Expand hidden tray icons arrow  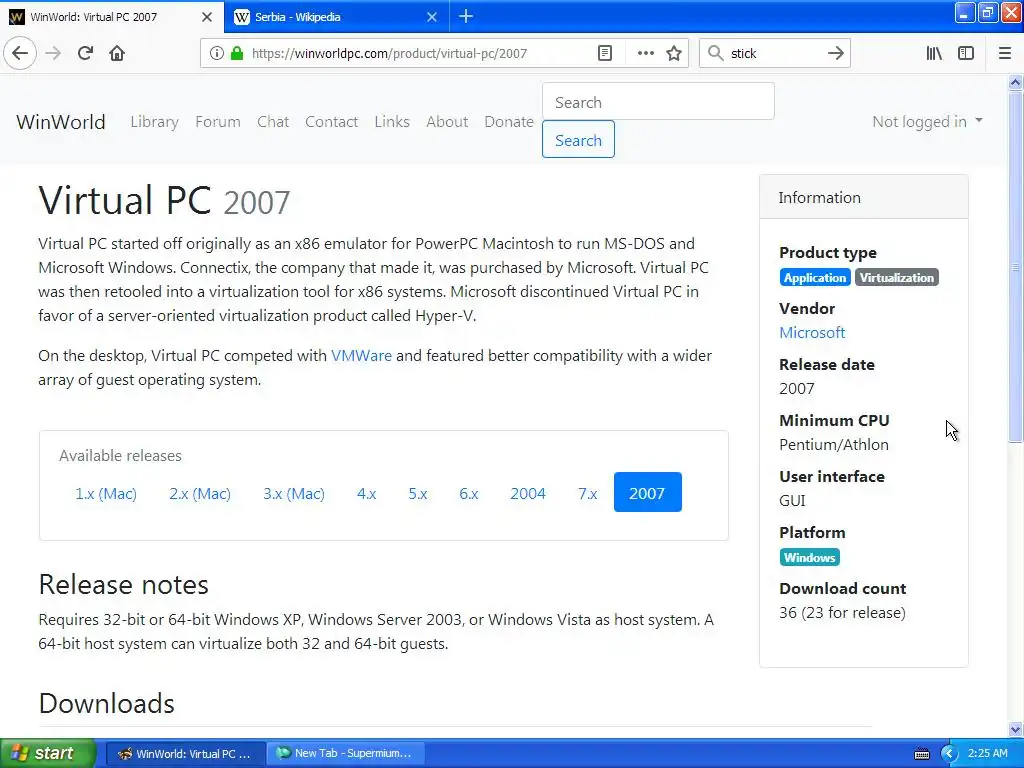point(949,754)
